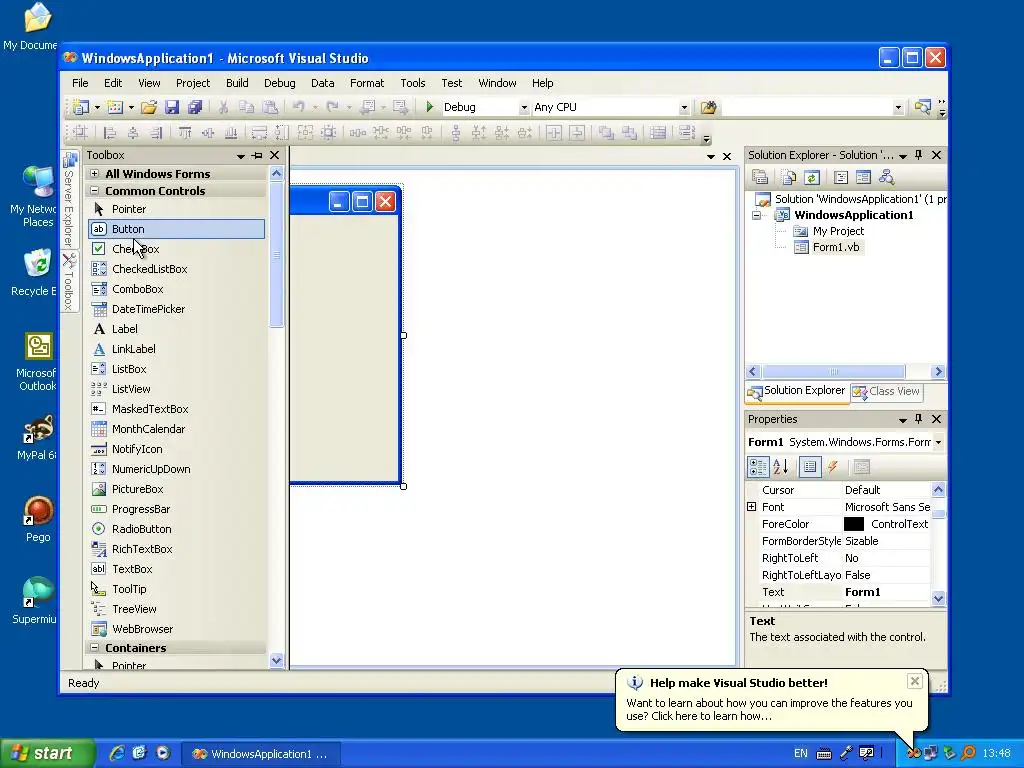The width and height of the screenshot is (1024, 768).
Task: Click the Solution Explorer auto-hide pushpin
Action: pyautogui.click(x=919, y=155)
